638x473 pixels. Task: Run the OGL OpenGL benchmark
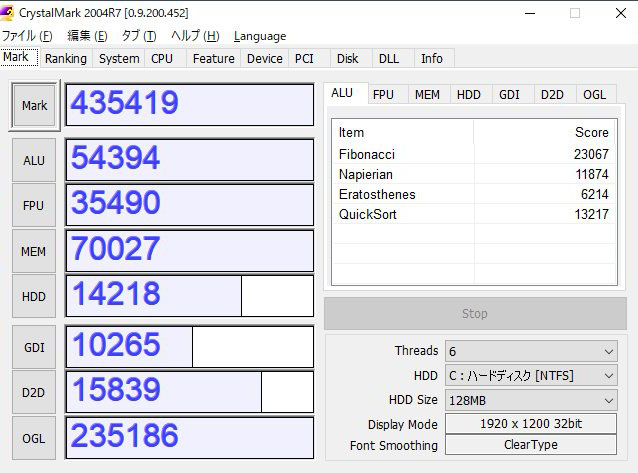pyautogui.click(x=34, y=438)
